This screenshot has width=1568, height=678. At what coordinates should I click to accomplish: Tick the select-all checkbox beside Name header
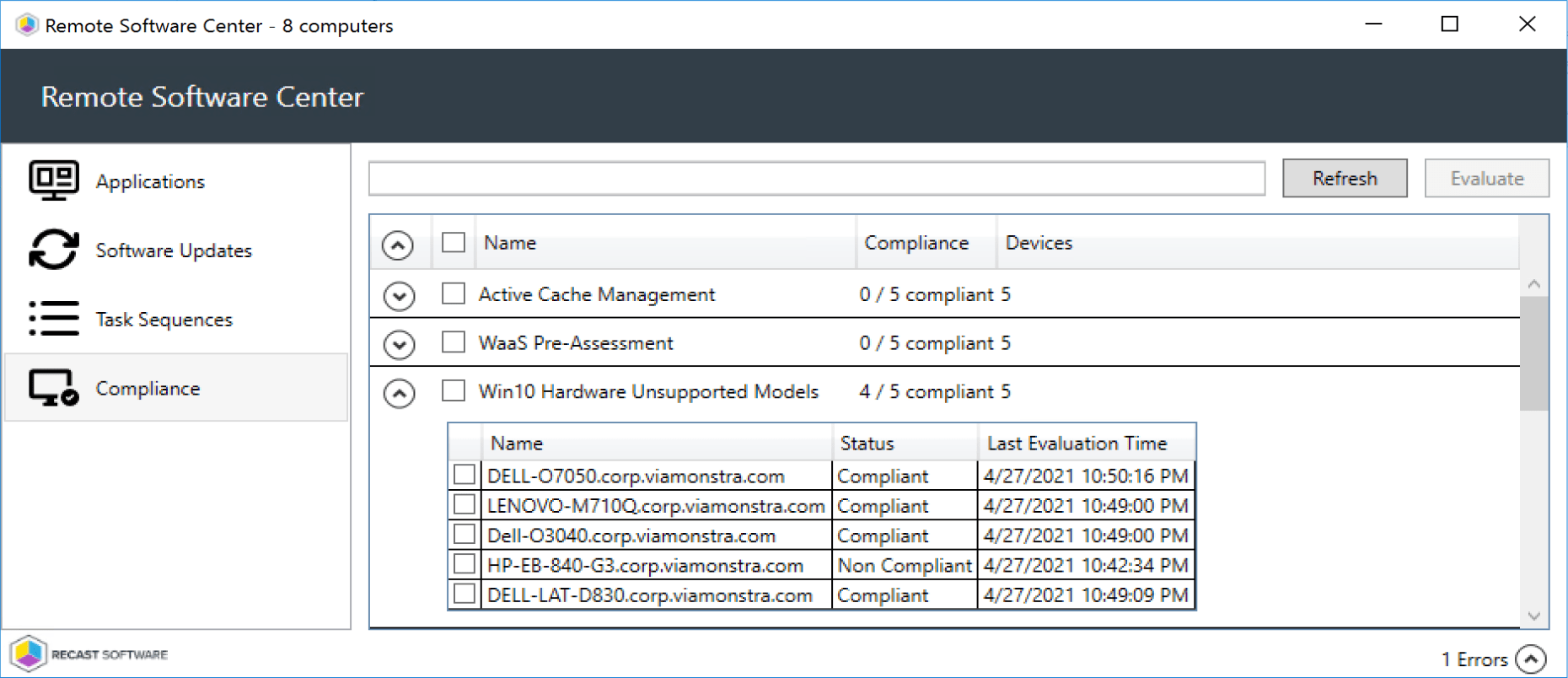454,243
